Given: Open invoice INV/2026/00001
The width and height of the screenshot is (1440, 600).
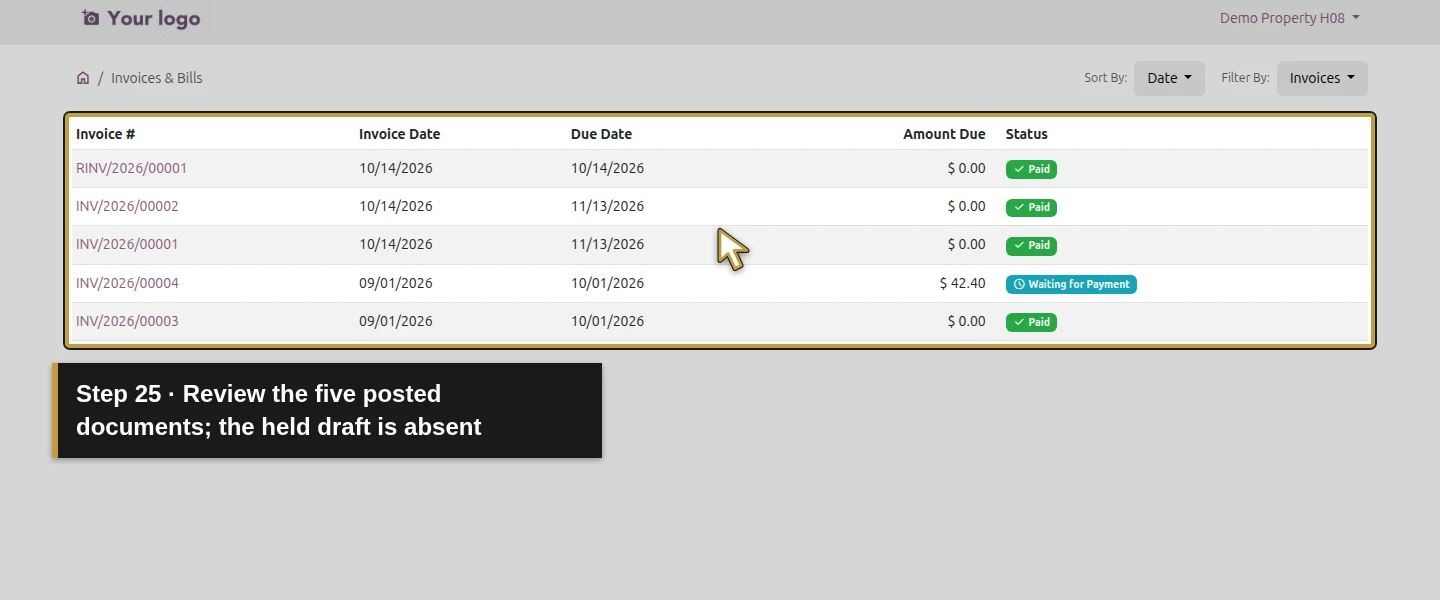Looking at the screenshot, I should coord(127,244).
